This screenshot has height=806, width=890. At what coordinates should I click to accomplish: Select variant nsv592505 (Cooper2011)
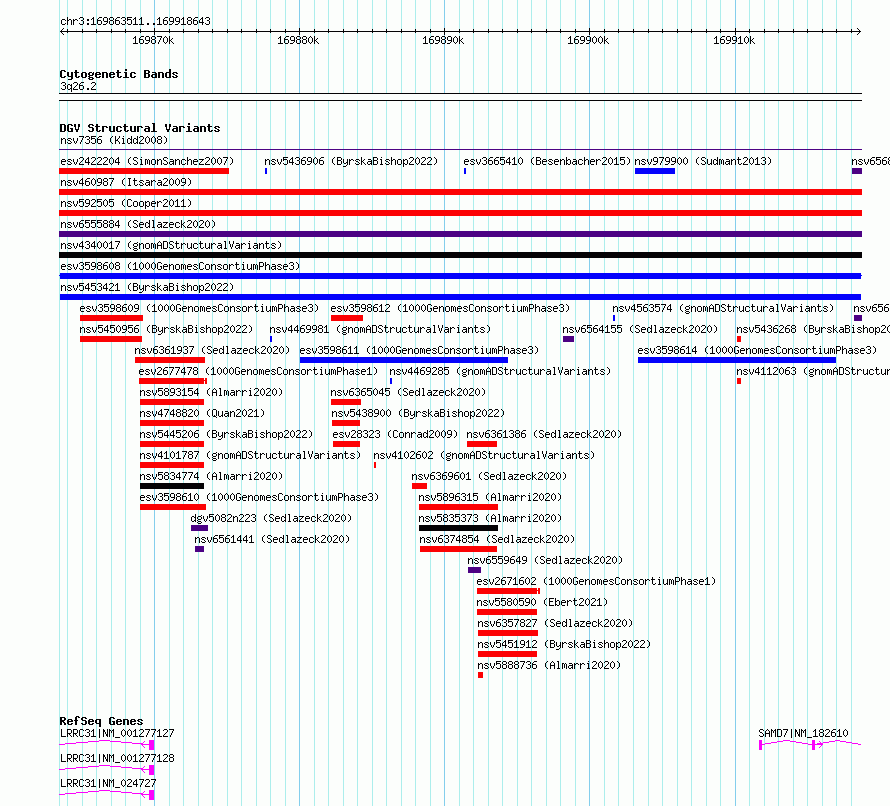click(126, 203)
